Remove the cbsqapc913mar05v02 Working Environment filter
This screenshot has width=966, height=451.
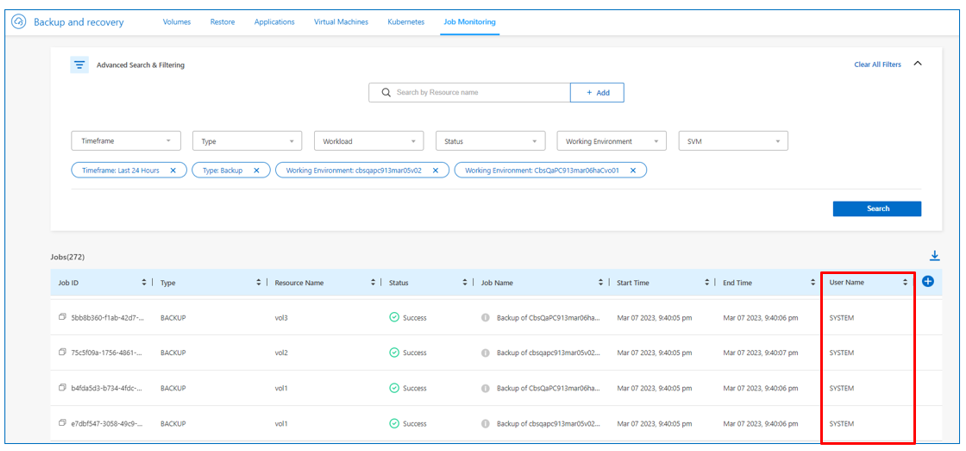pyautogui.click(x=433, y=170)
